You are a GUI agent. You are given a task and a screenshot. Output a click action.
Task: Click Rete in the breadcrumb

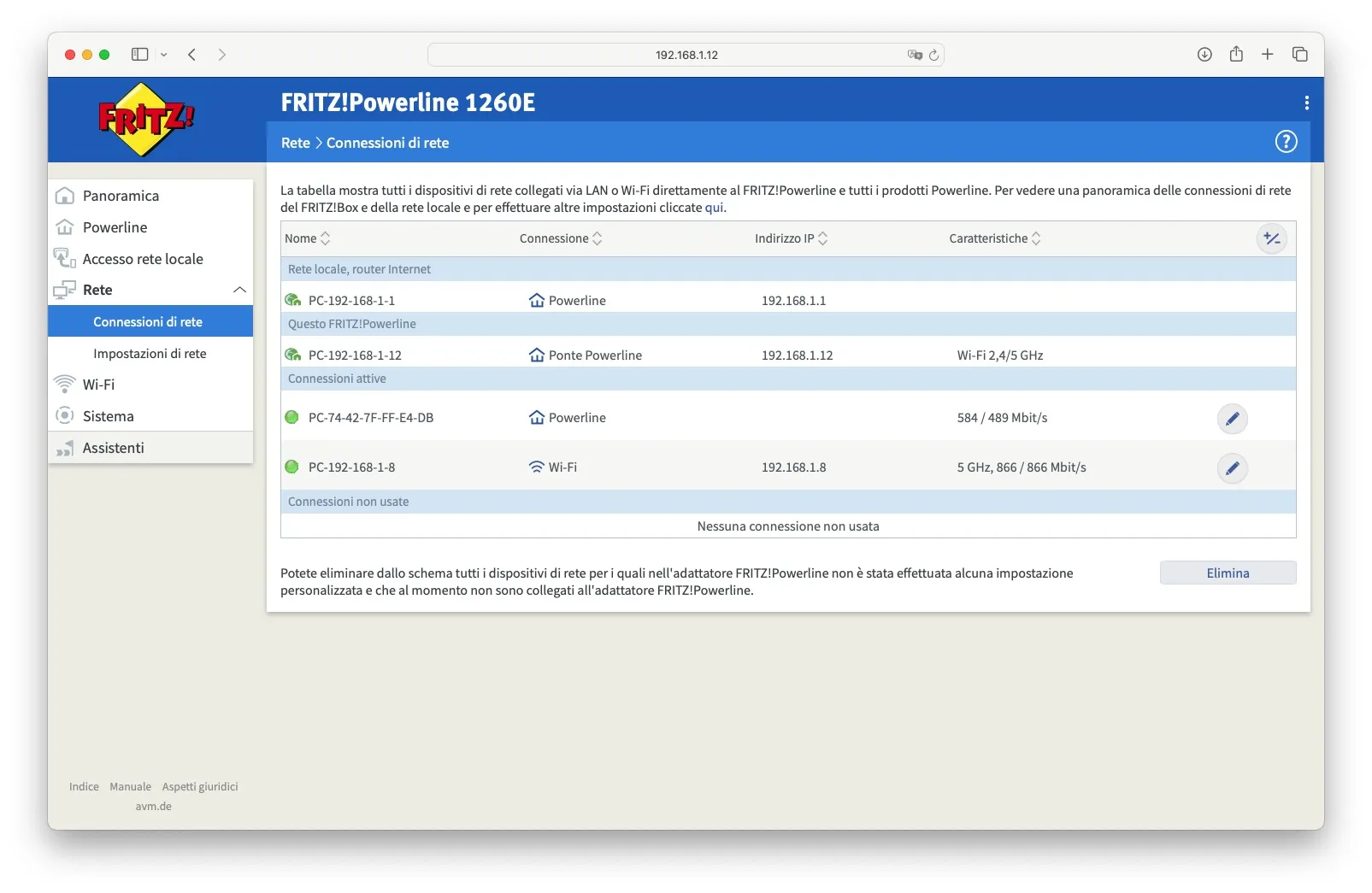pyautogui.click(x=295, y=143)
